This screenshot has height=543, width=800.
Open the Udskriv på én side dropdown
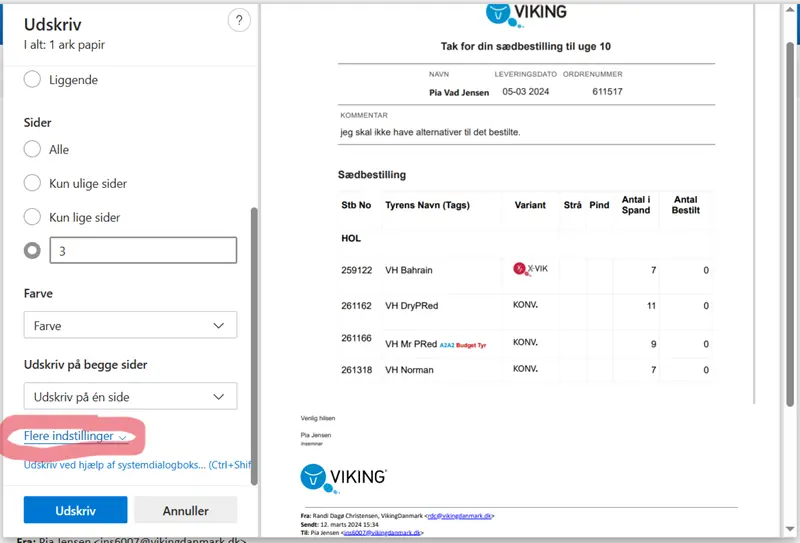point(130,396)
